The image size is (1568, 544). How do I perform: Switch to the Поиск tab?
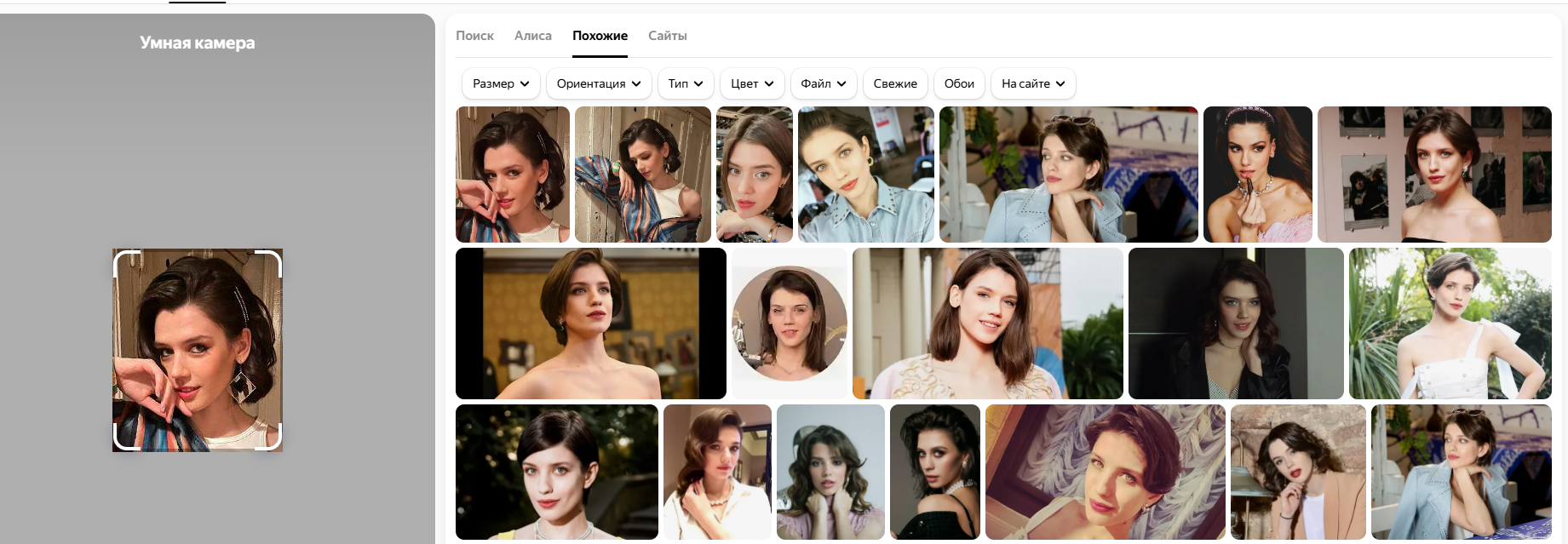474,36
